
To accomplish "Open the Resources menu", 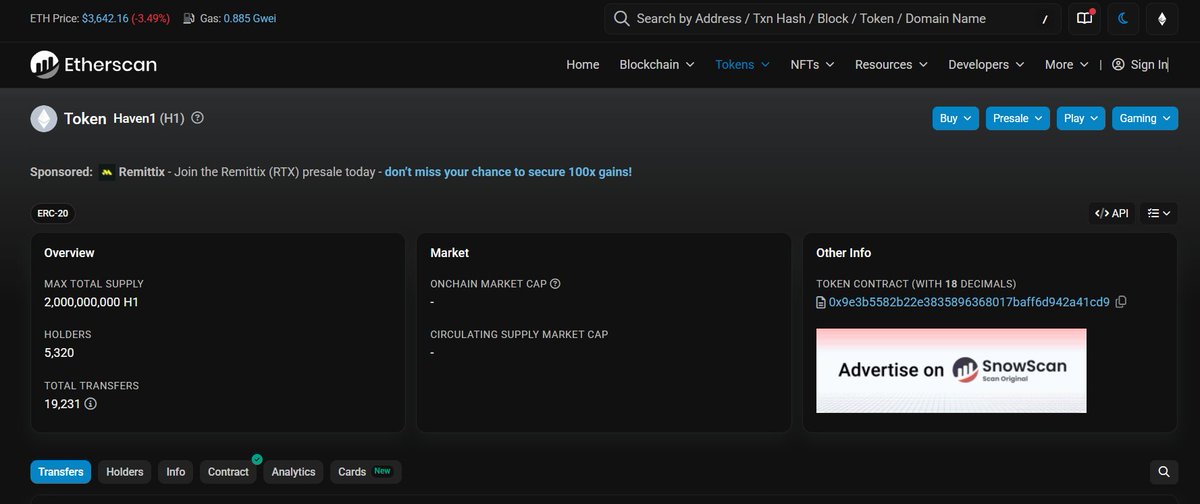I will 891,65.
